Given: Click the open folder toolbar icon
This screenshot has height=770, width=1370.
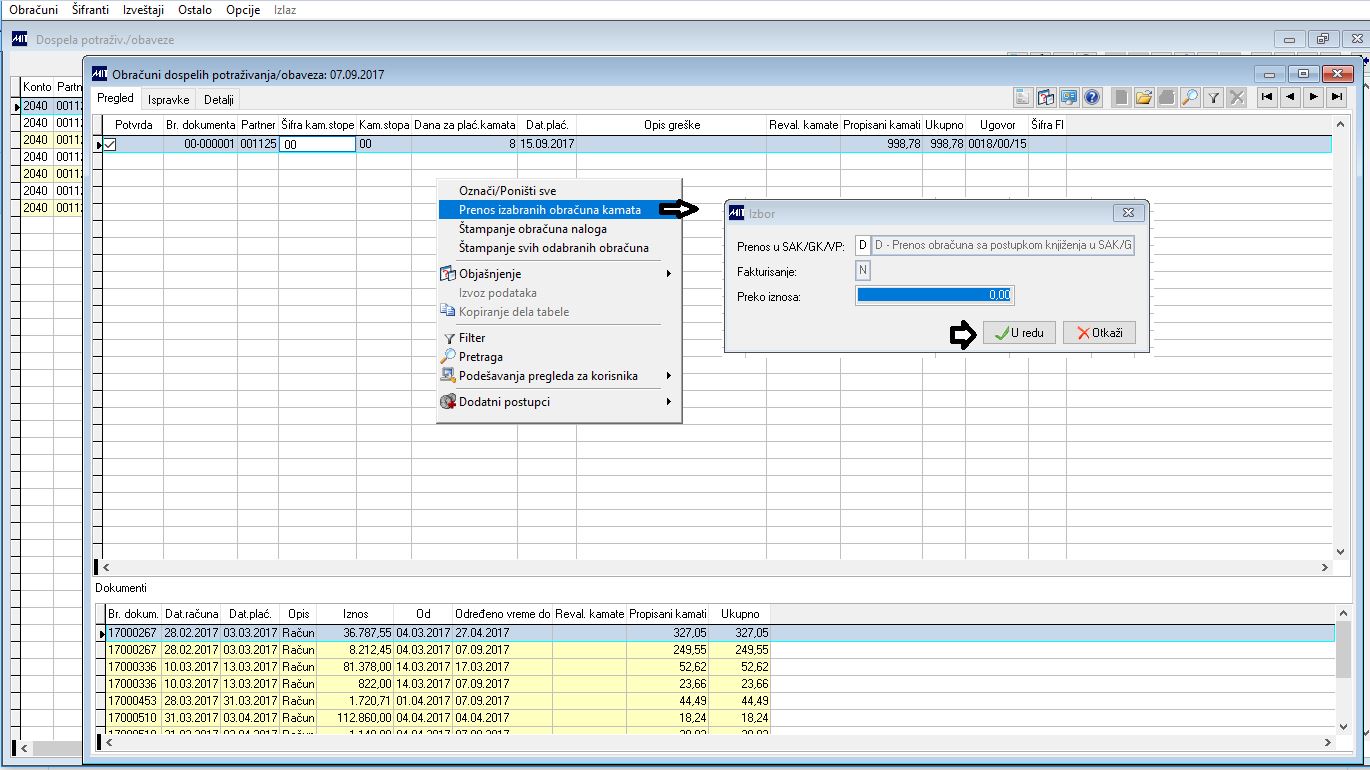Looking at the screenshot, I should click(1144, 97).
